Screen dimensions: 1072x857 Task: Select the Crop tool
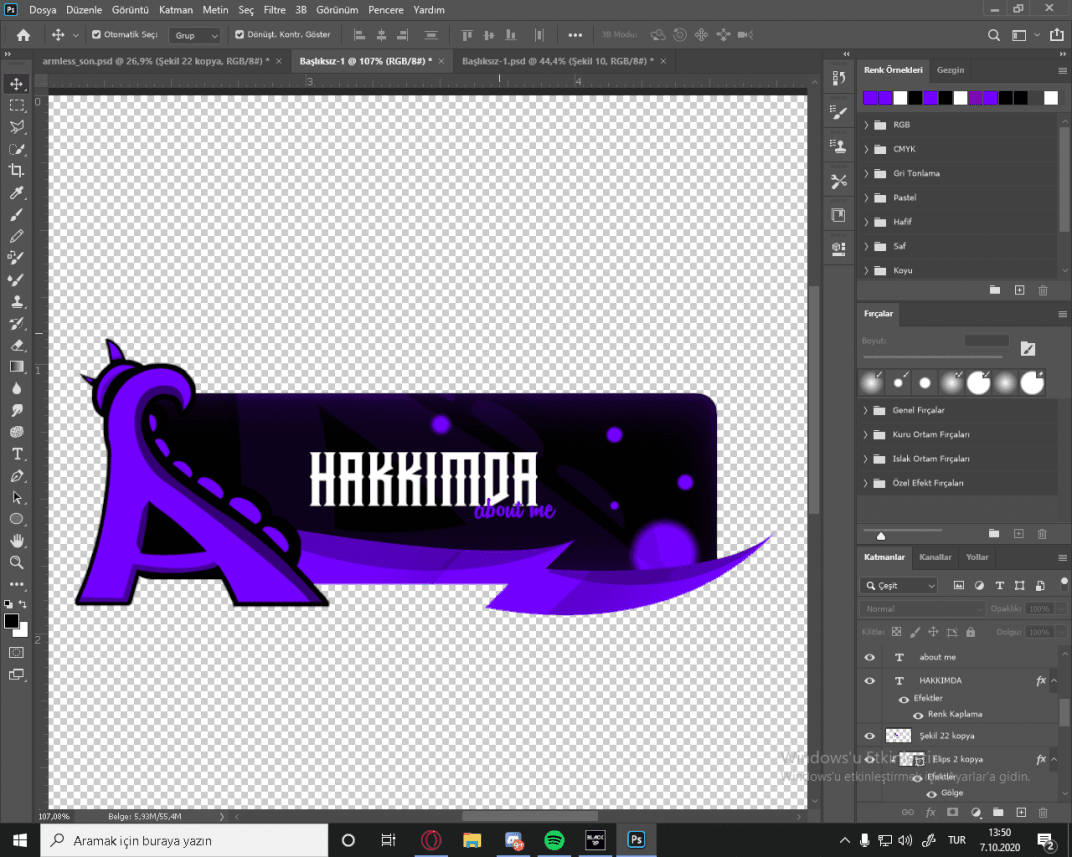(x=16, y=170)
